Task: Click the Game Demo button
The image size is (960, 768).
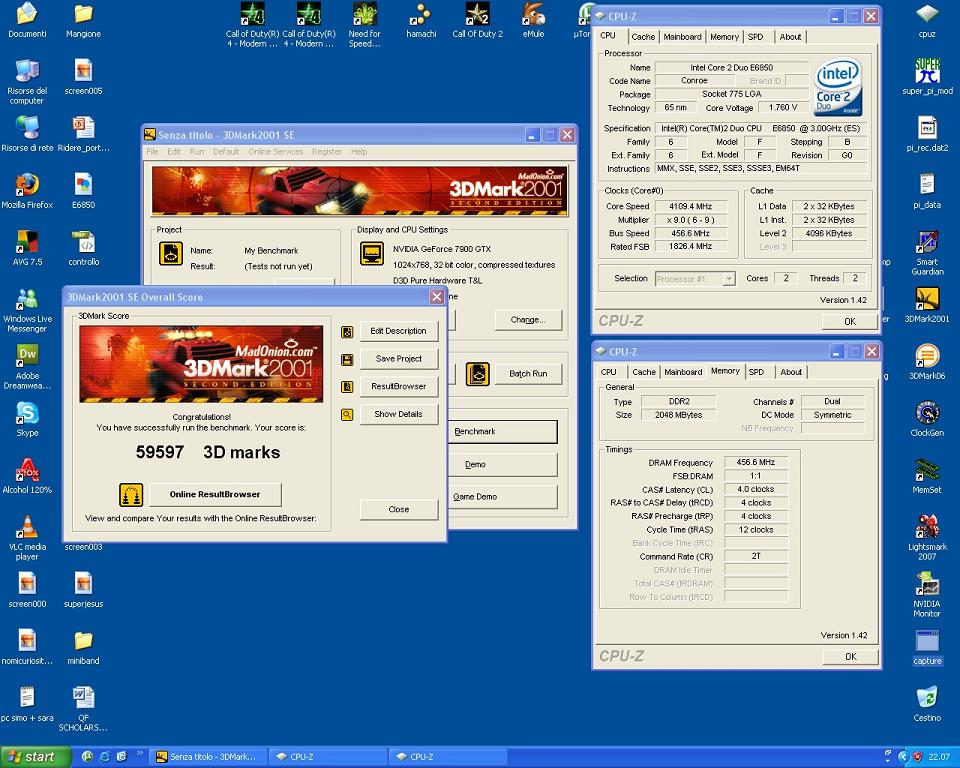Action: click(x=503, y=497)
